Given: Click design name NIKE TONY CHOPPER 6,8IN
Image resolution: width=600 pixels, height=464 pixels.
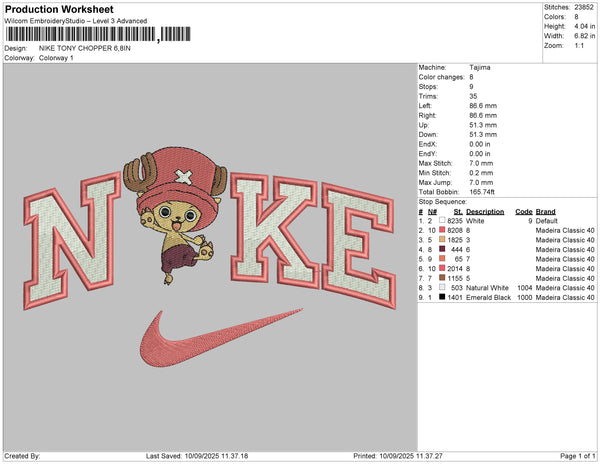Looking at the screenshot, I should [85, 48].
